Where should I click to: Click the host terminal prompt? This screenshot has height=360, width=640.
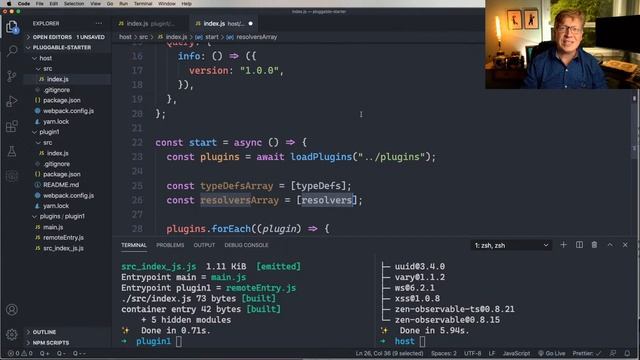point(404,341)
